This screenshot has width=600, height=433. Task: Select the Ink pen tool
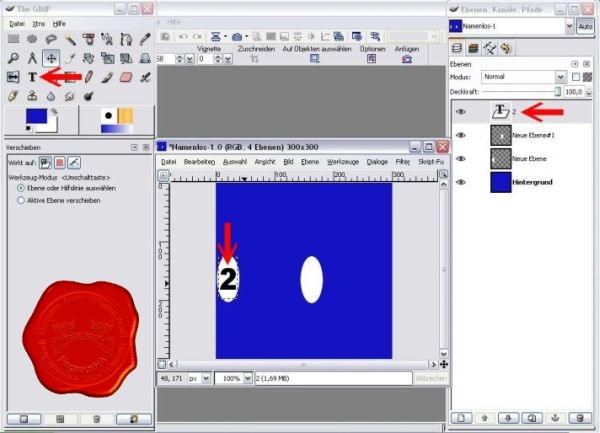click(x=13, y=96)
